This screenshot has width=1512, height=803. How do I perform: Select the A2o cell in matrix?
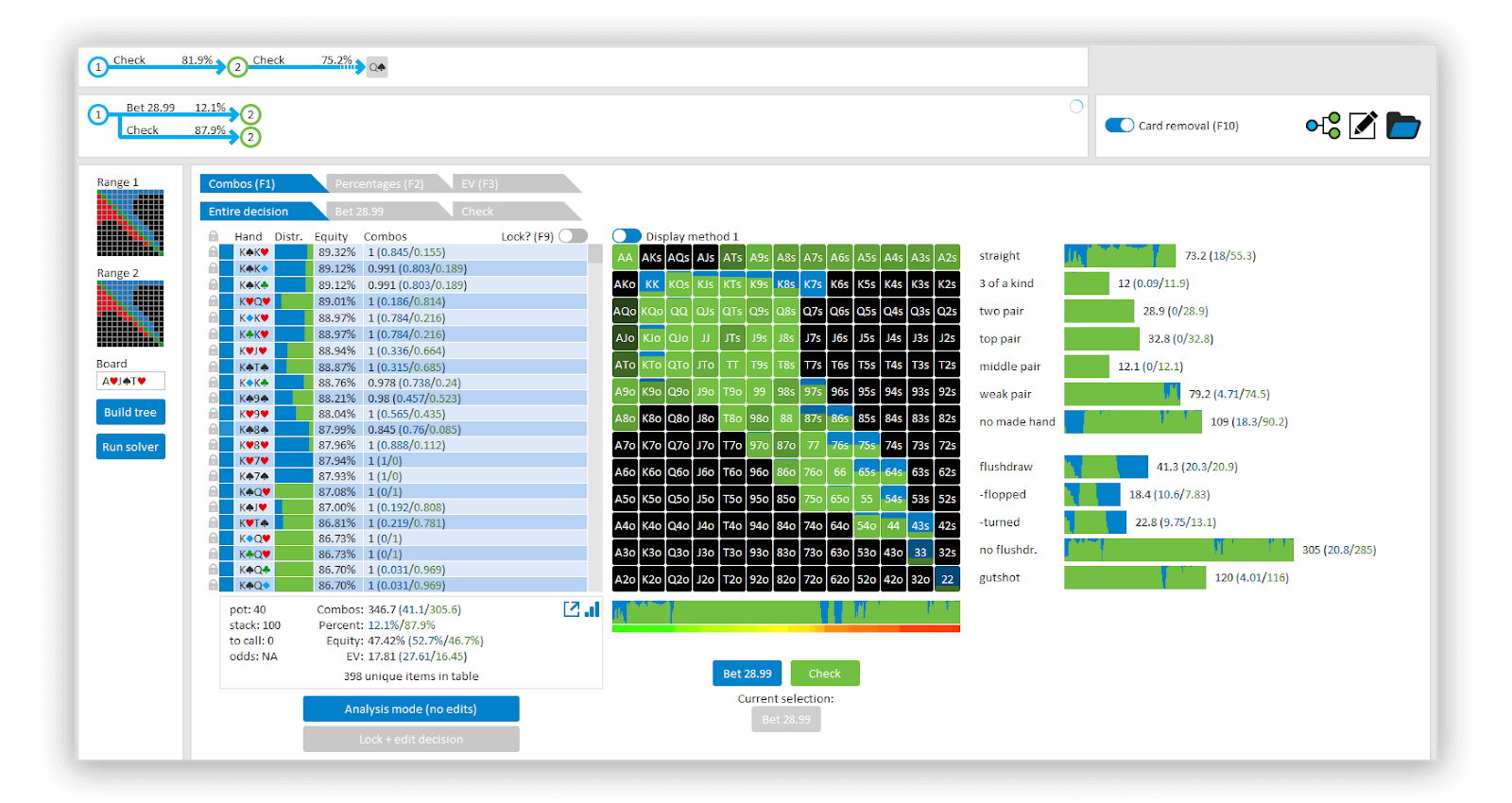(x=625, y=579)
